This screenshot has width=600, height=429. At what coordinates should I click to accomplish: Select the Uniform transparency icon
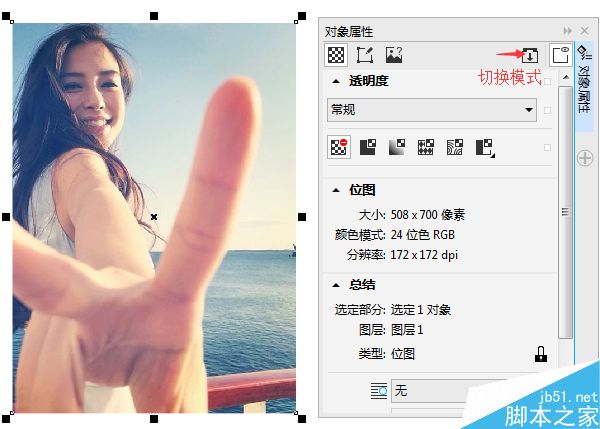pos(368,147)
